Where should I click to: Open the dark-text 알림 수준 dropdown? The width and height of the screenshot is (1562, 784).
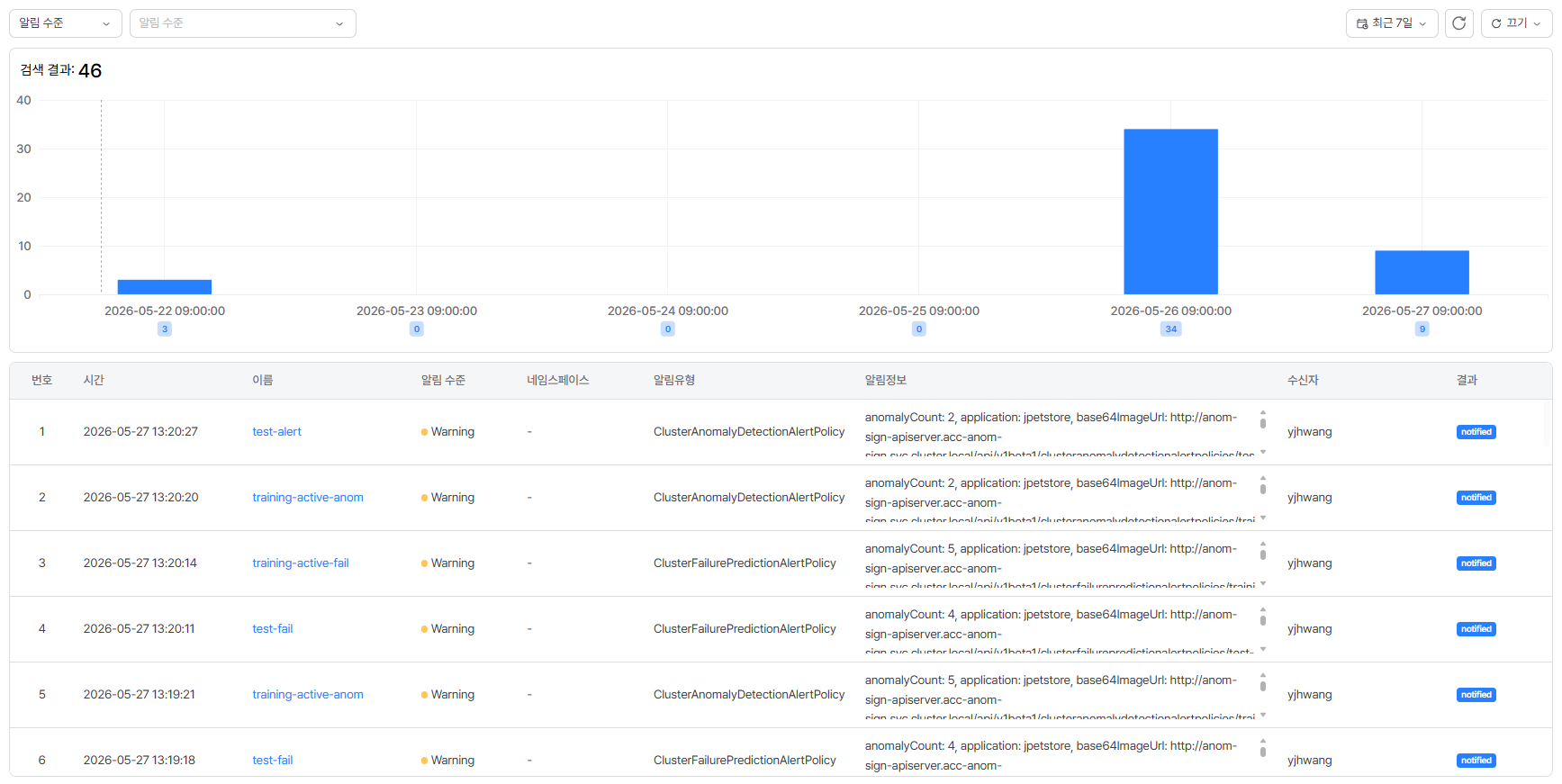[66, 23]
